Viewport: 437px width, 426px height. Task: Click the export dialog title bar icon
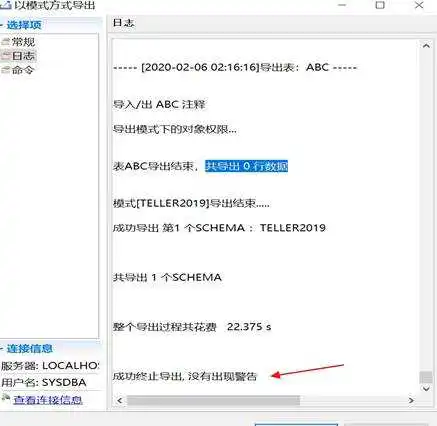coord(5,5)
